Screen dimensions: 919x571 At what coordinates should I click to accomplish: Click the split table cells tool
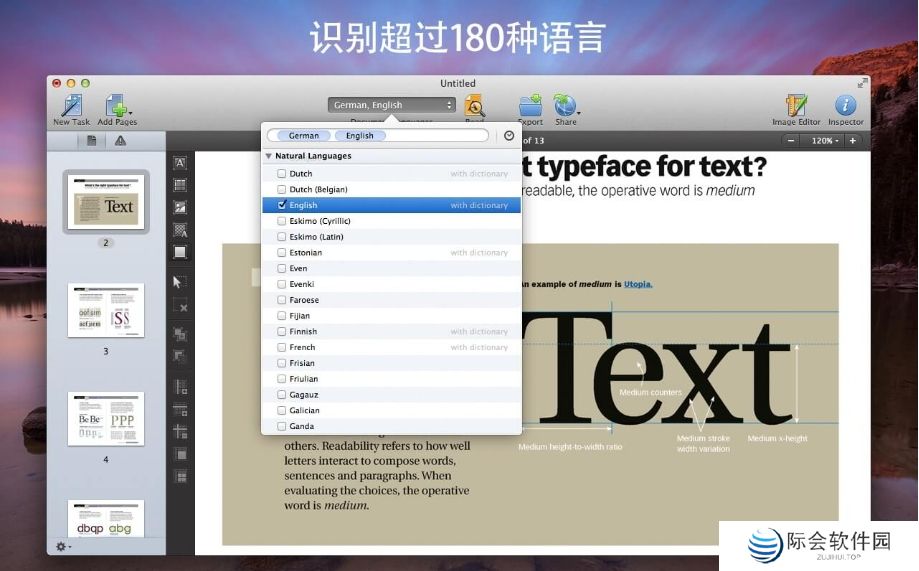click(x=181, y=477)
